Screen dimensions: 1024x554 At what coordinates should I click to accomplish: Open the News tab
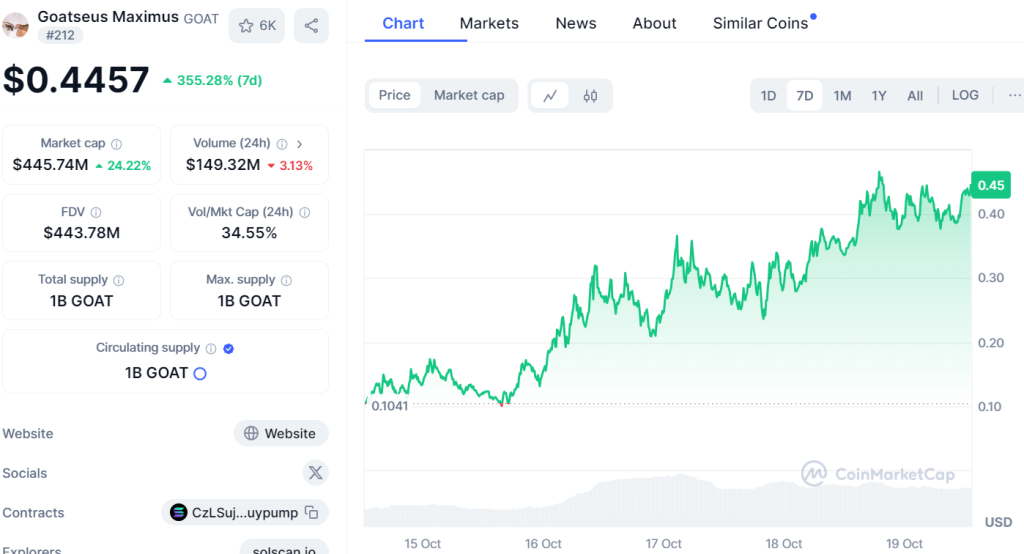tap(576, 24)
